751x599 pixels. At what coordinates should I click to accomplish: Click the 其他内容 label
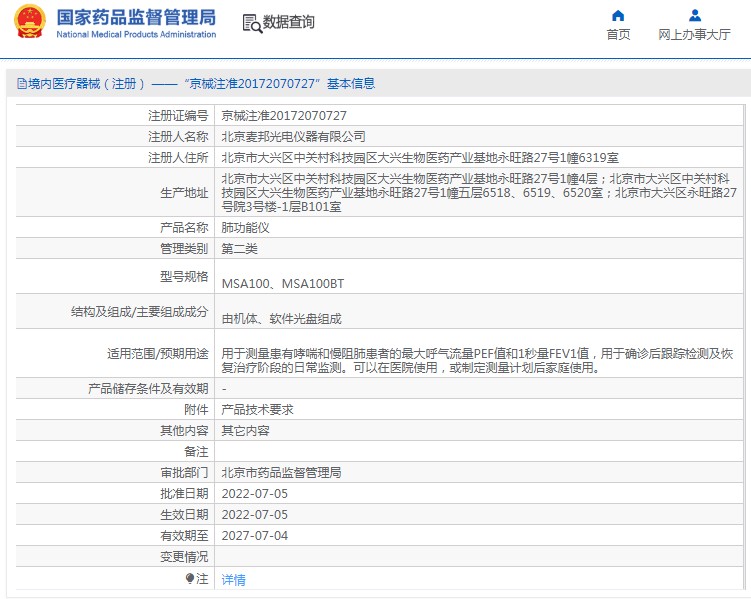[x=184, y=431]
